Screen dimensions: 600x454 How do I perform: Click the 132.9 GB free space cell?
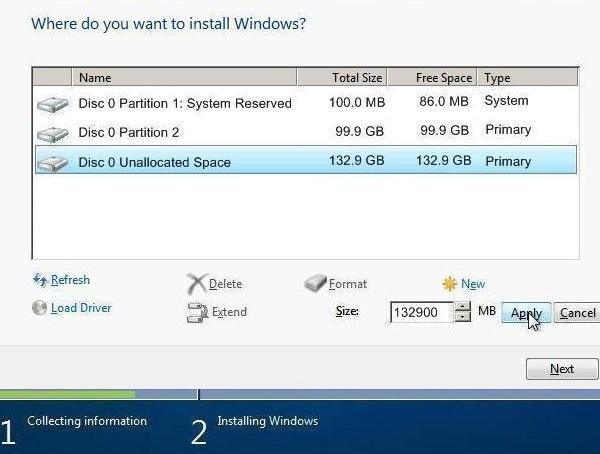pos(443,160)
